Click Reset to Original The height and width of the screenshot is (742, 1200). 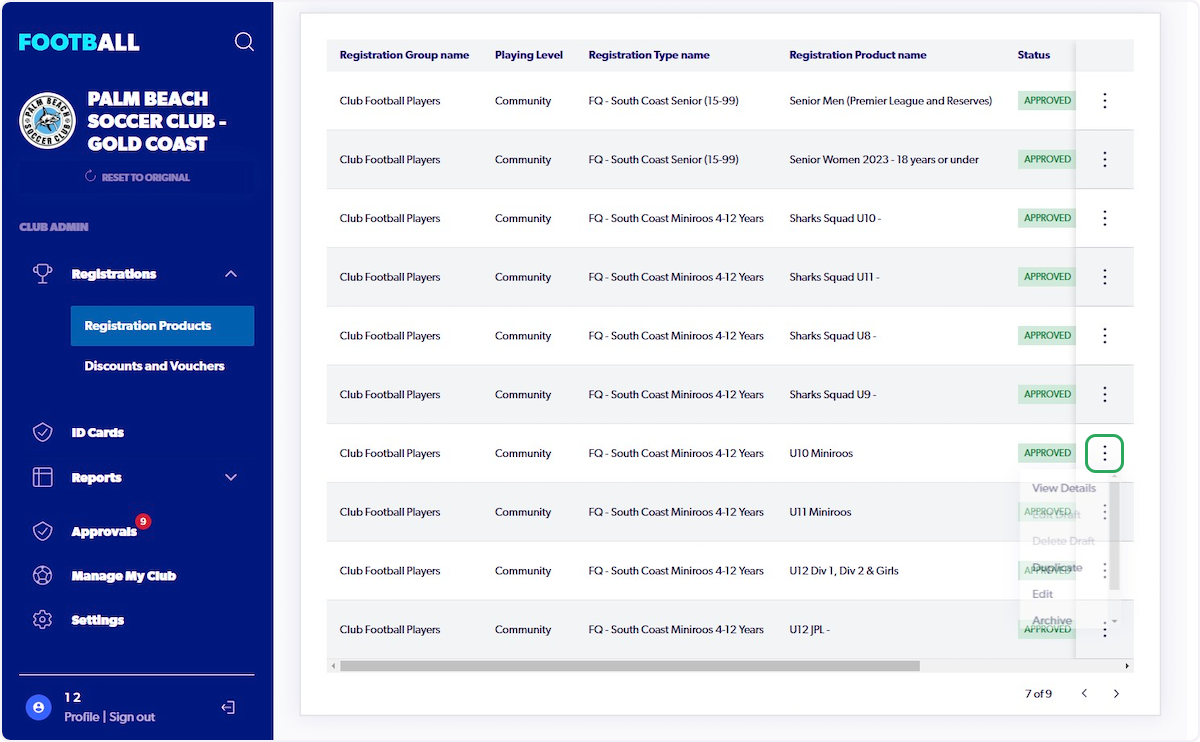coord(137,177)
